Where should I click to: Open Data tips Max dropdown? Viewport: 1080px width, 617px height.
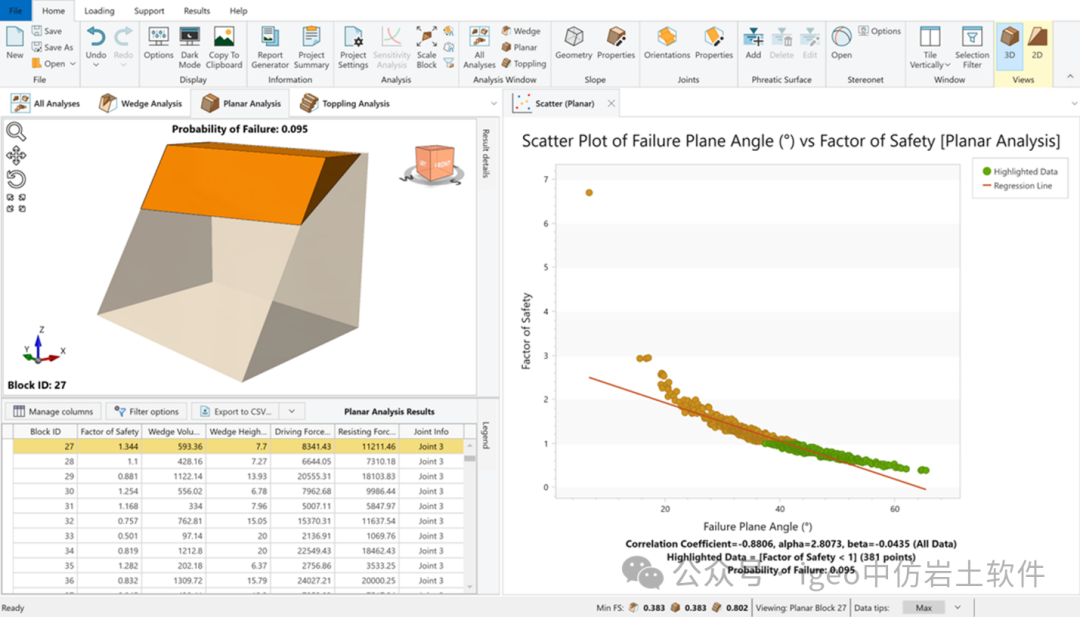(x=957, y=607)
